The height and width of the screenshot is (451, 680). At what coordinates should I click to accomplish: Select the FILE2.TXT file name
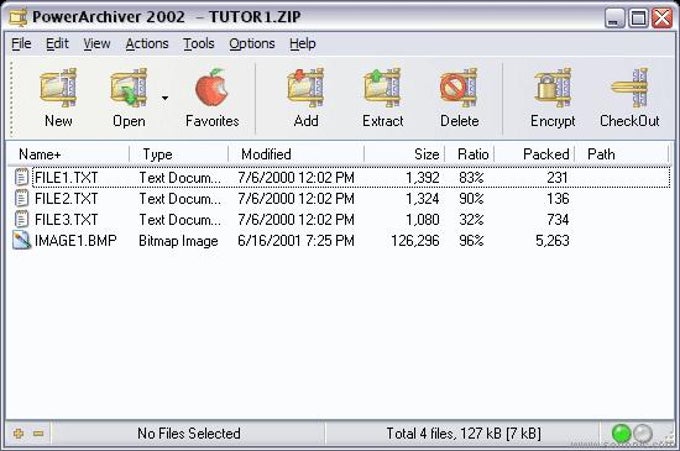pos(66,199)
